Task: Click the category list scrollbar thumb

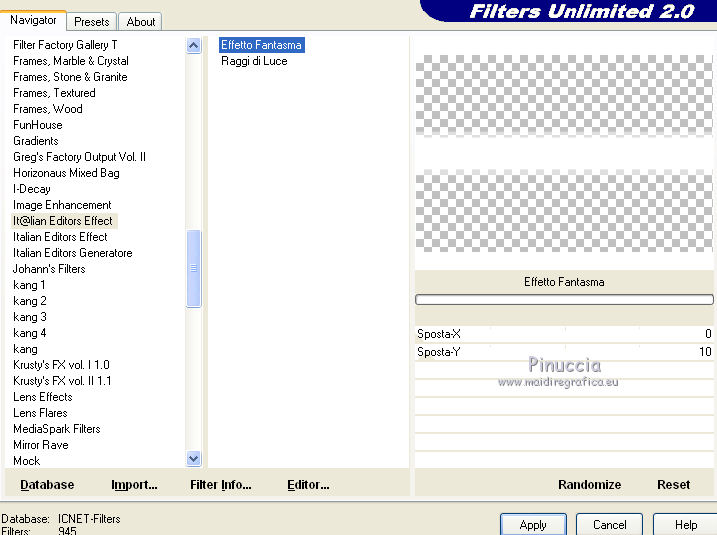Action: (193, 268)
